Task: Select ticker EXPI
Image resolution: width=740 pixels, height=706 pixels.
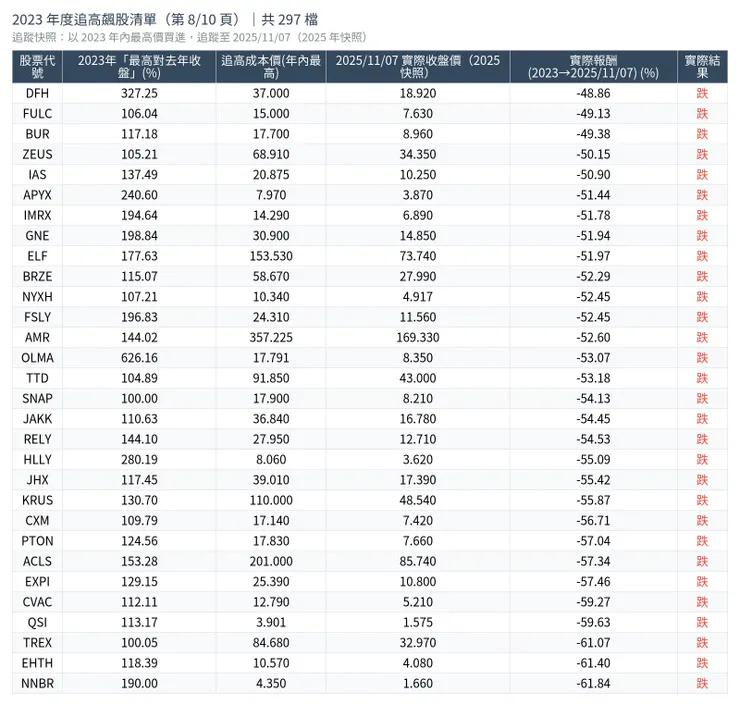Action: coord(37,581)
